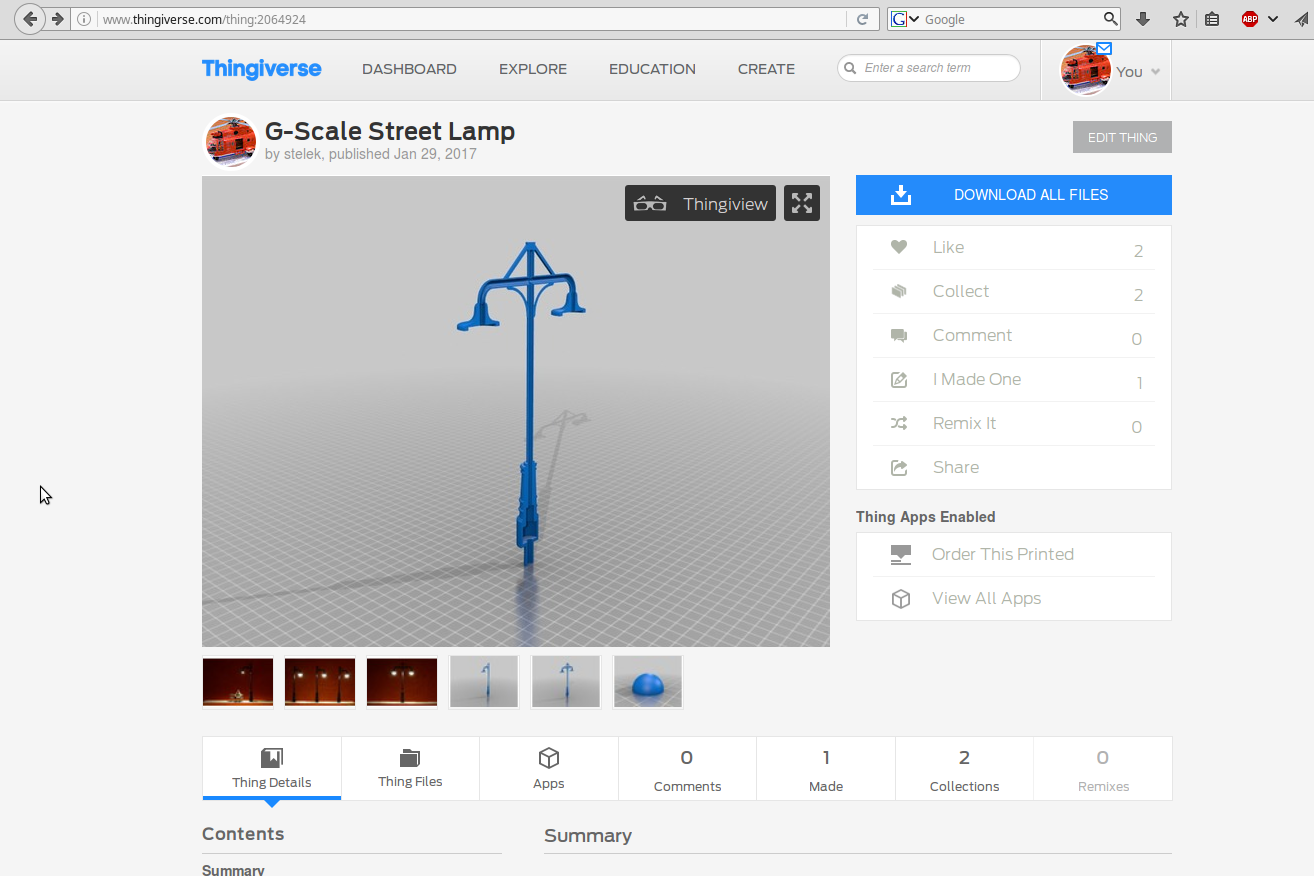Switch to the Thing Files tab
Image resolution: width=1314 pixels, height=876 pixels.
point(410,768)
